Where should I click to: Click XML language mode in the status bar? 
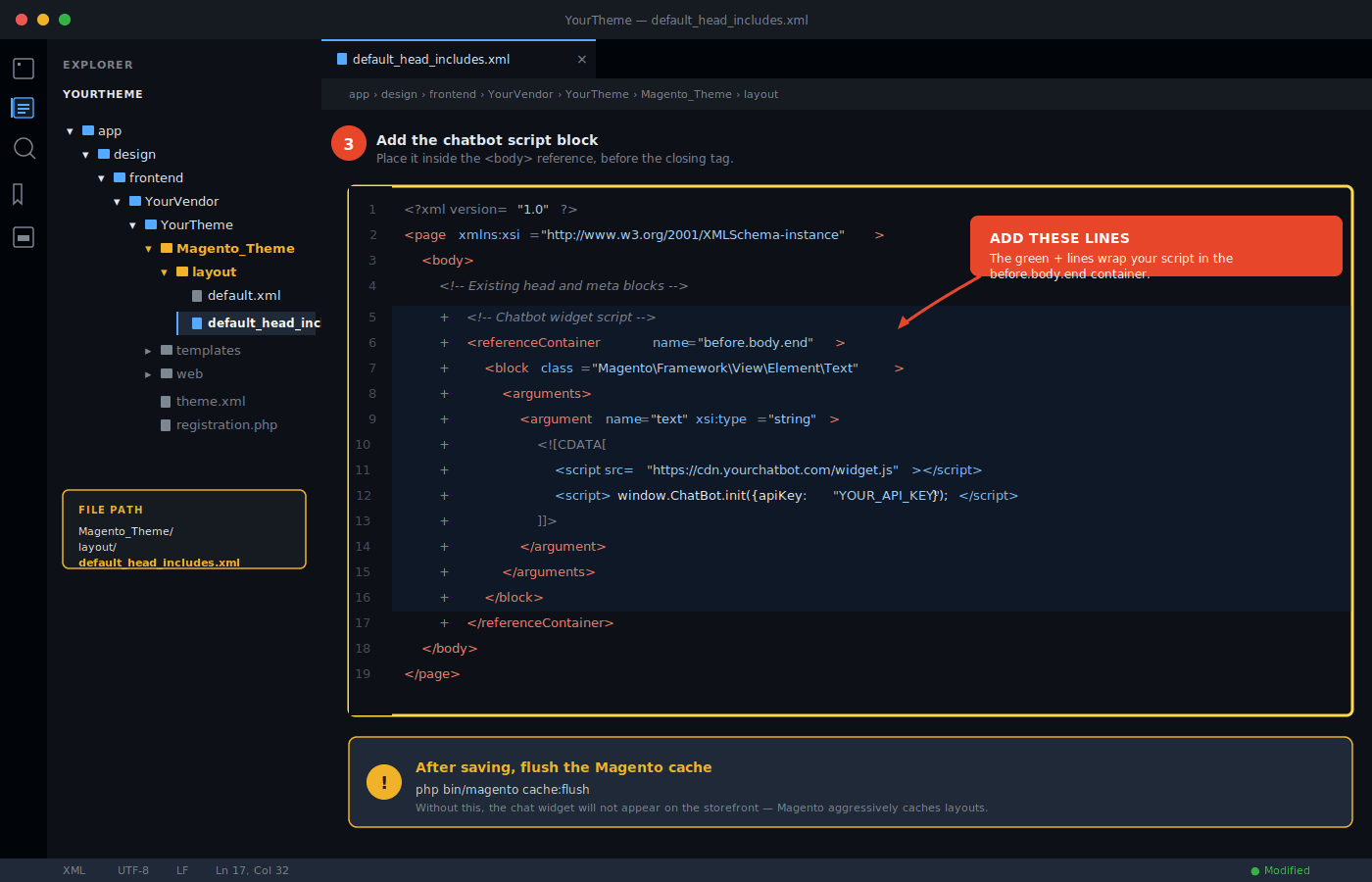point(73,870)
